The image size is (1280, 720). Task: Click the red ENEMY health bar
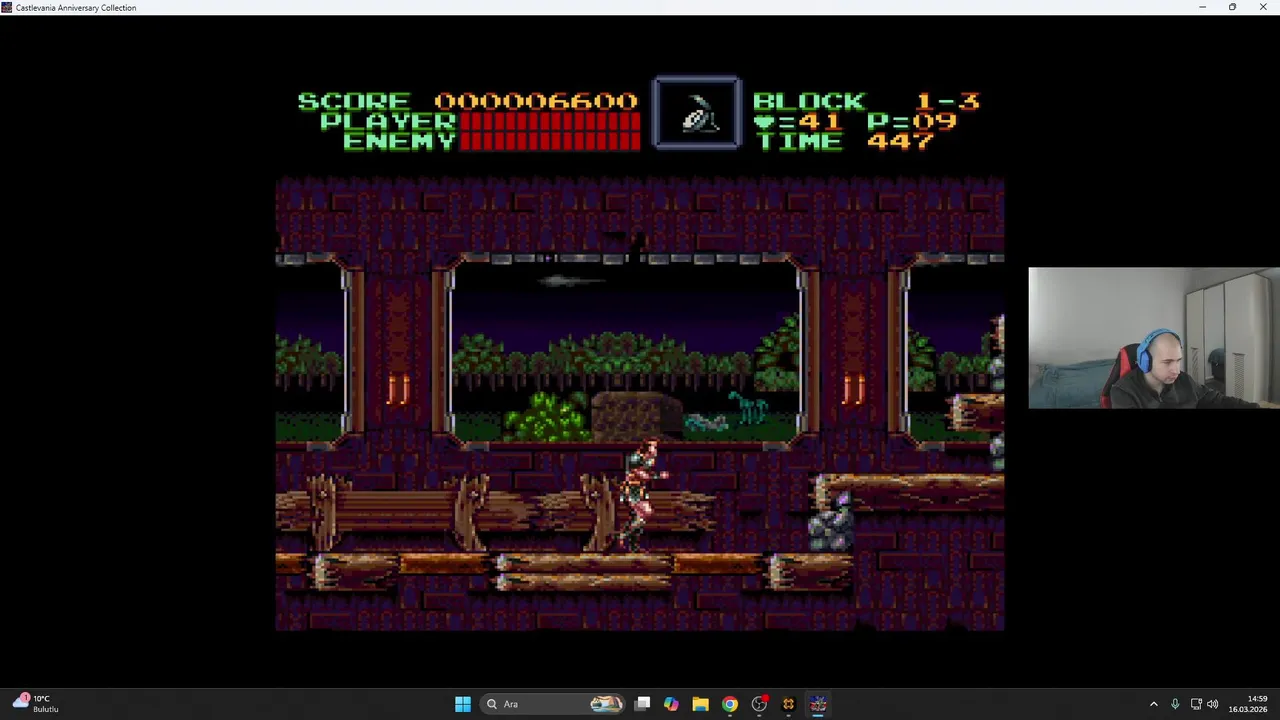click(550, 141)
